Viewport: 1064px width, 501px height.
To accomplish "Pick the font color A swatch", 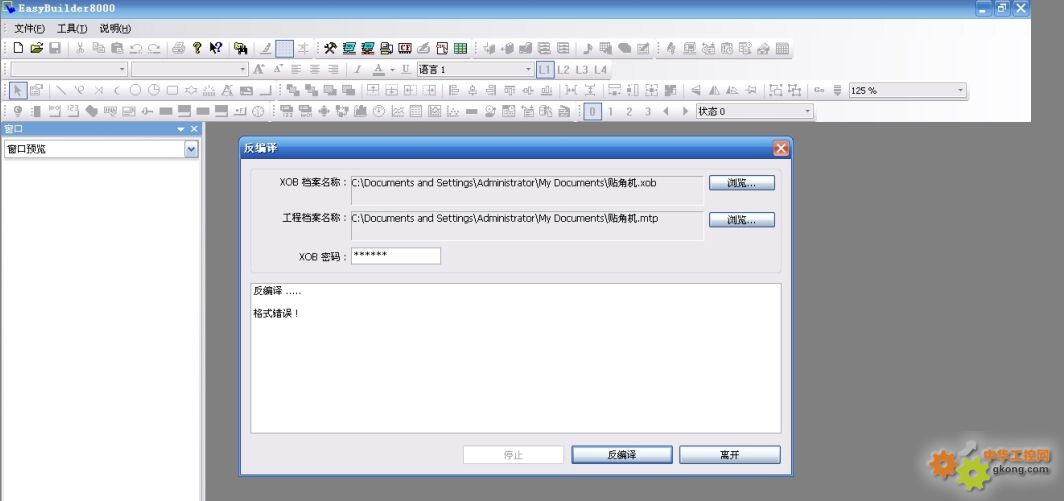I will 379,69.
